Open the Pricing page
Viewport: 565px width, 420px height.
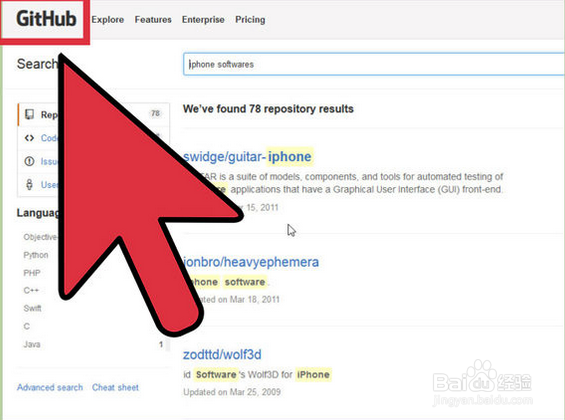250,20
